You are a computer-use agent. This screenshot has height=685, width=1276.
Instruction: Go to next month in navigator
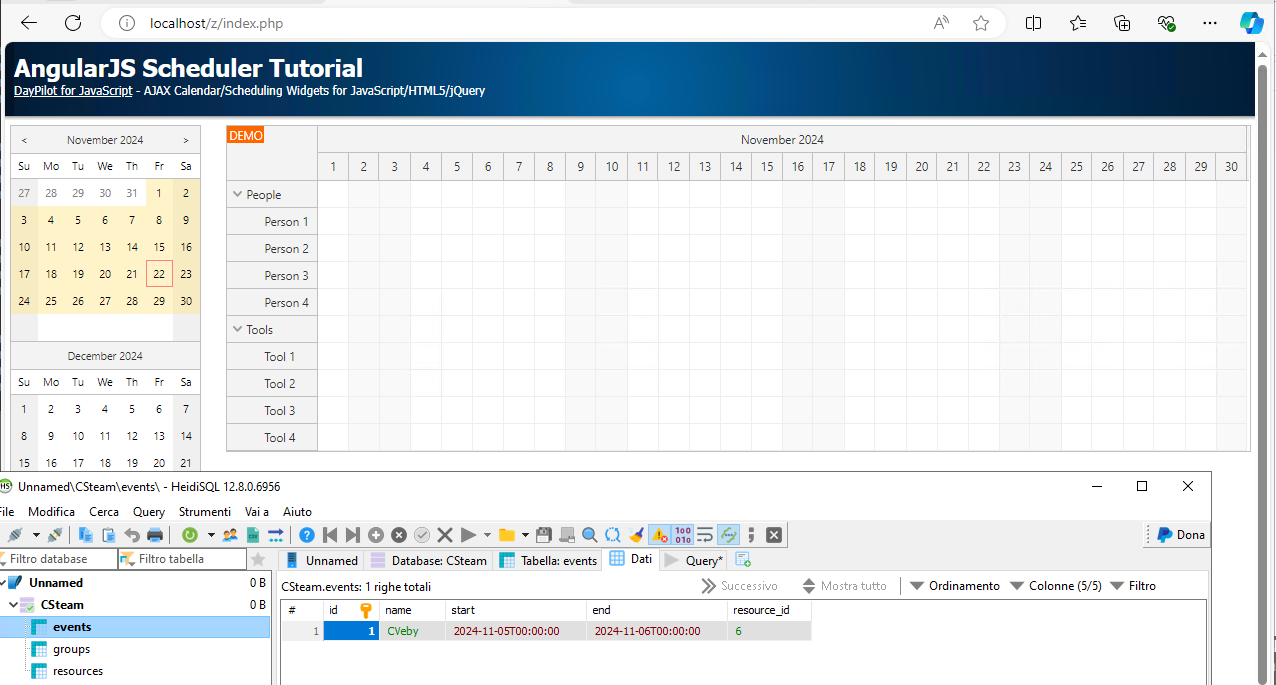[186, 140]
